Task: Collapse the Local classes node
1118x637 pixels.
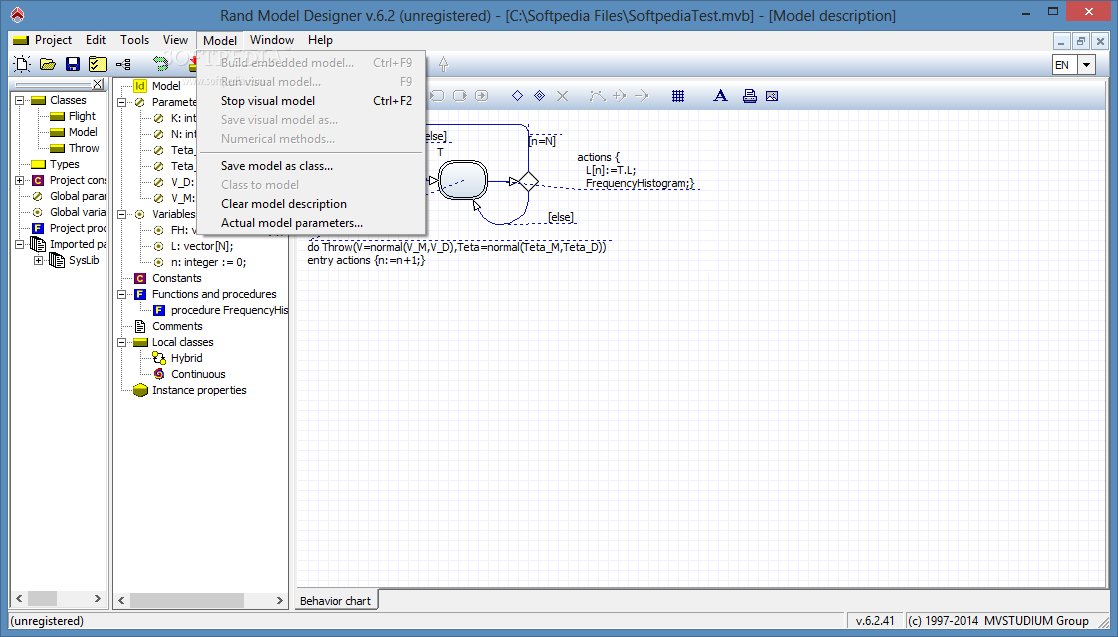Action: (x=122, y=342)
